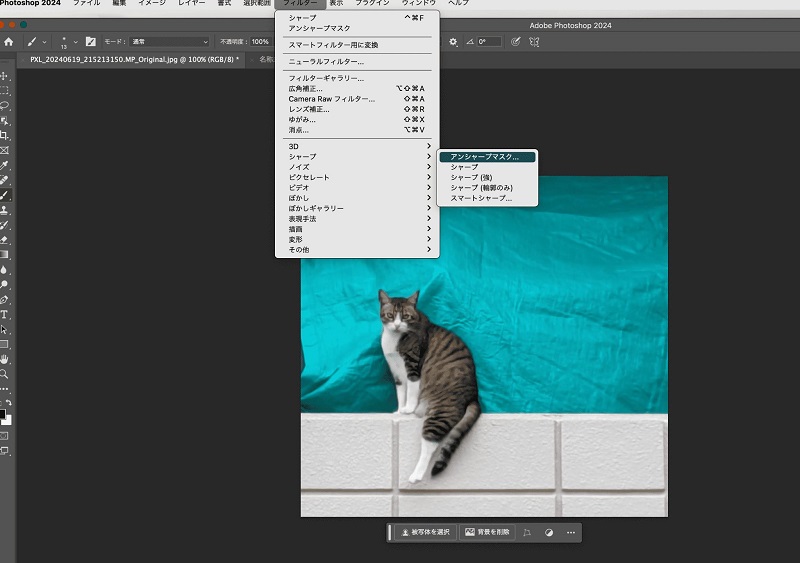The image size is (800, 563).
Task: Select the Lasso tool
Action: tap(5, 105)
